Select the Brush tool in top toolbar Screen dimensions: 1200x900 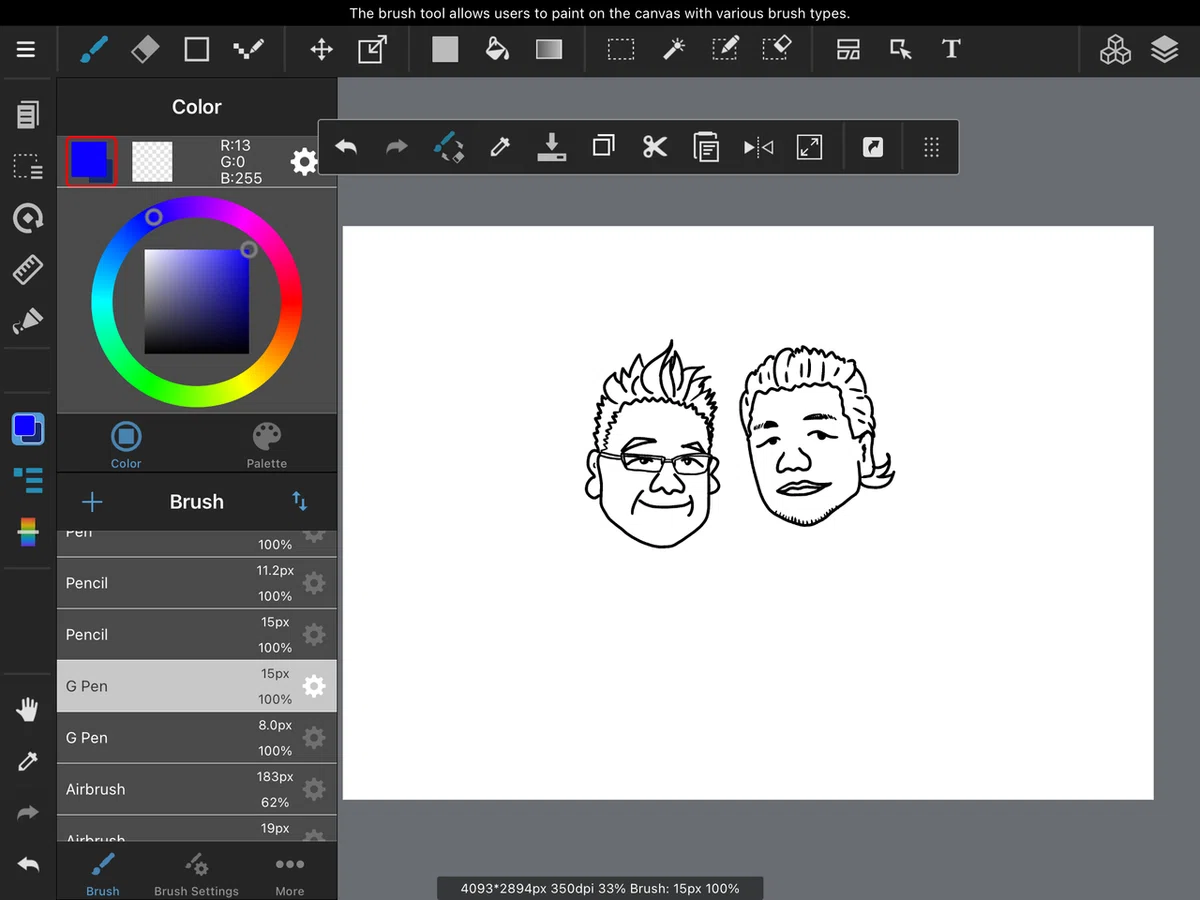tap(93, 49)
